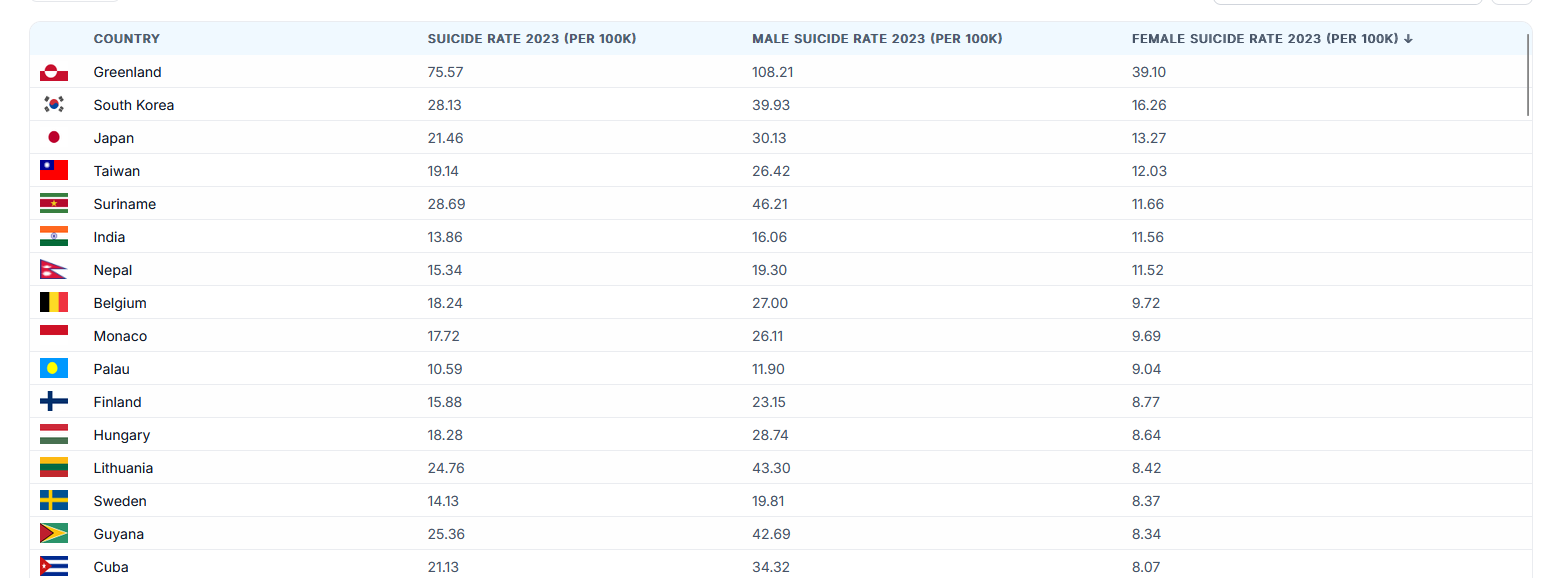Open the Hungary country link
This screenshot has height=578, width=1565.
tap(122, 435)
